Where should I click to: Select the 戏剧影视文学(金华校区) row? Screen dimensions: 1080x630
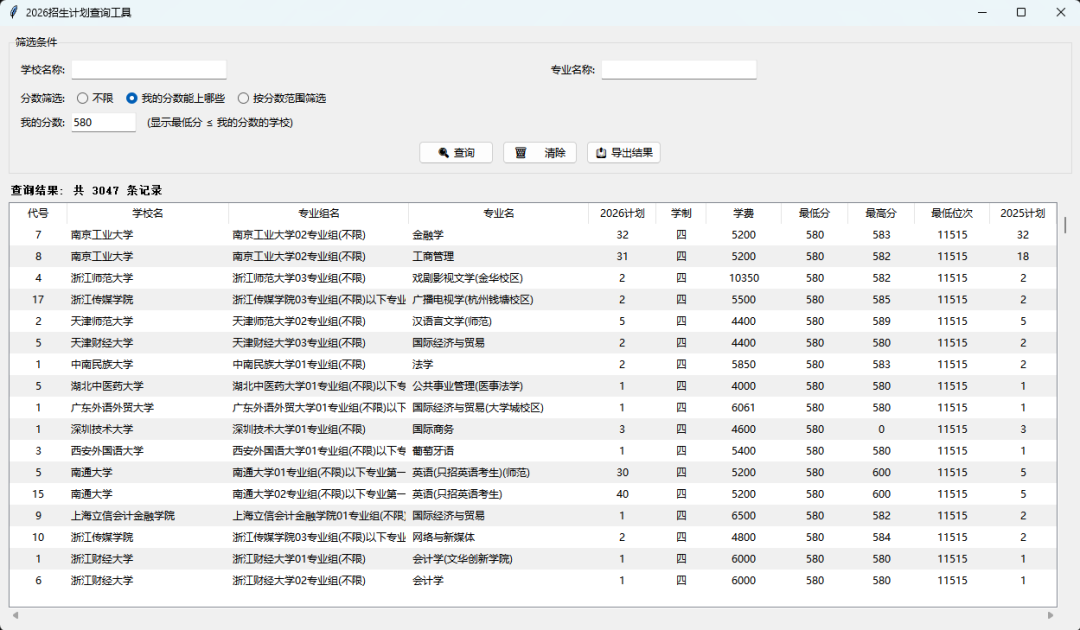[x=532, y=278]
